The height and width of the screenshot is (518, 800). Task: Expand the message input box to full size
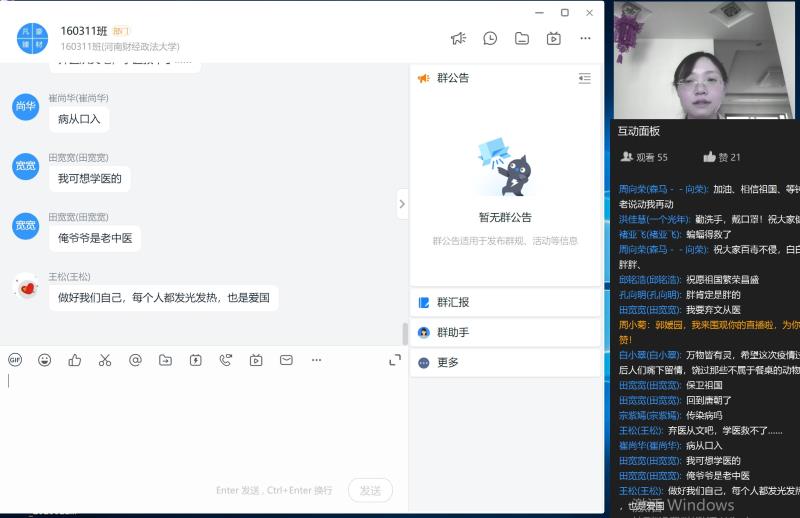click(394, 360)
